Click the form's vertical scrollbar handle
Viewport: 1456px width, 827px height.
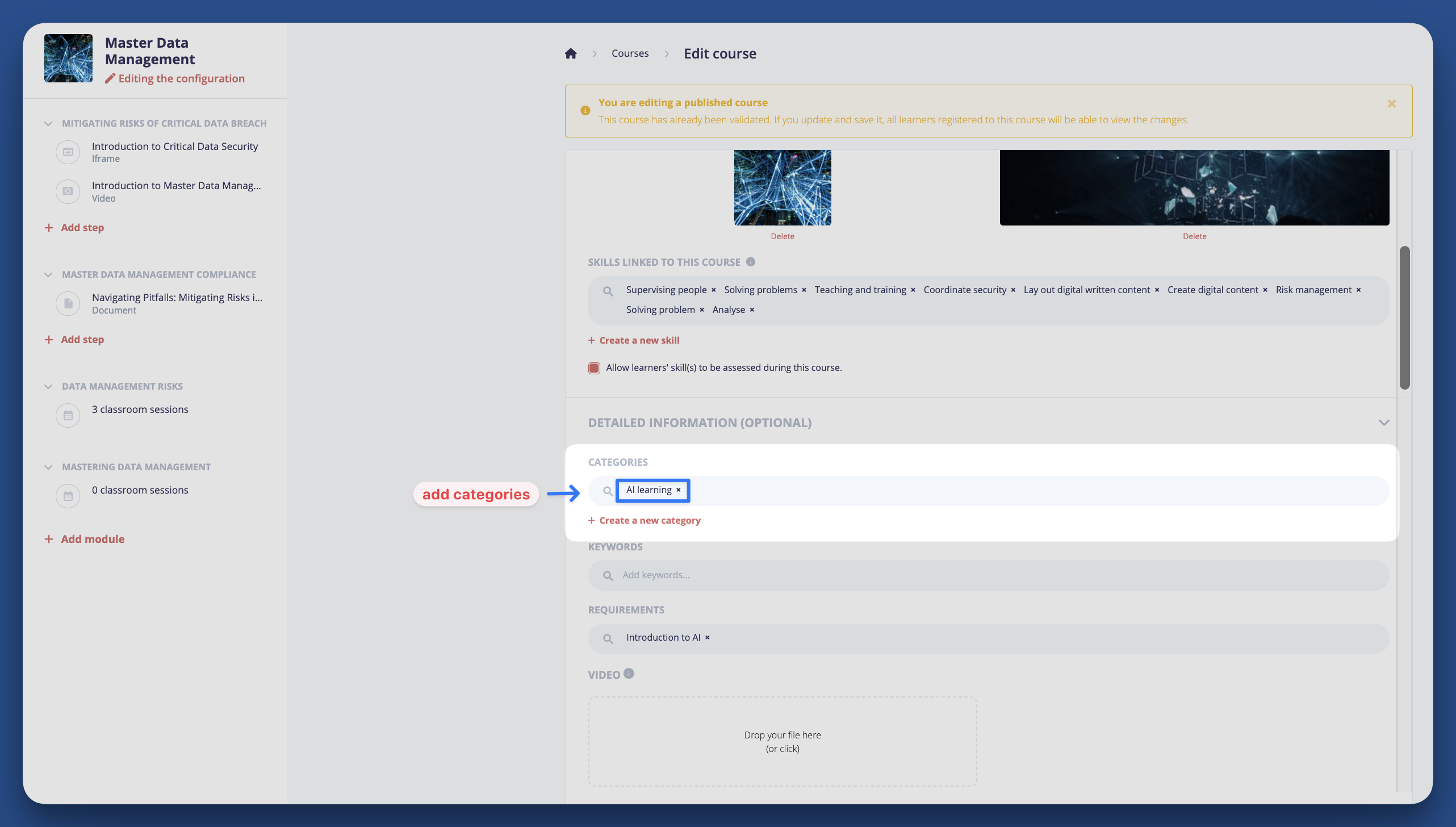[x=1405, y=318]
